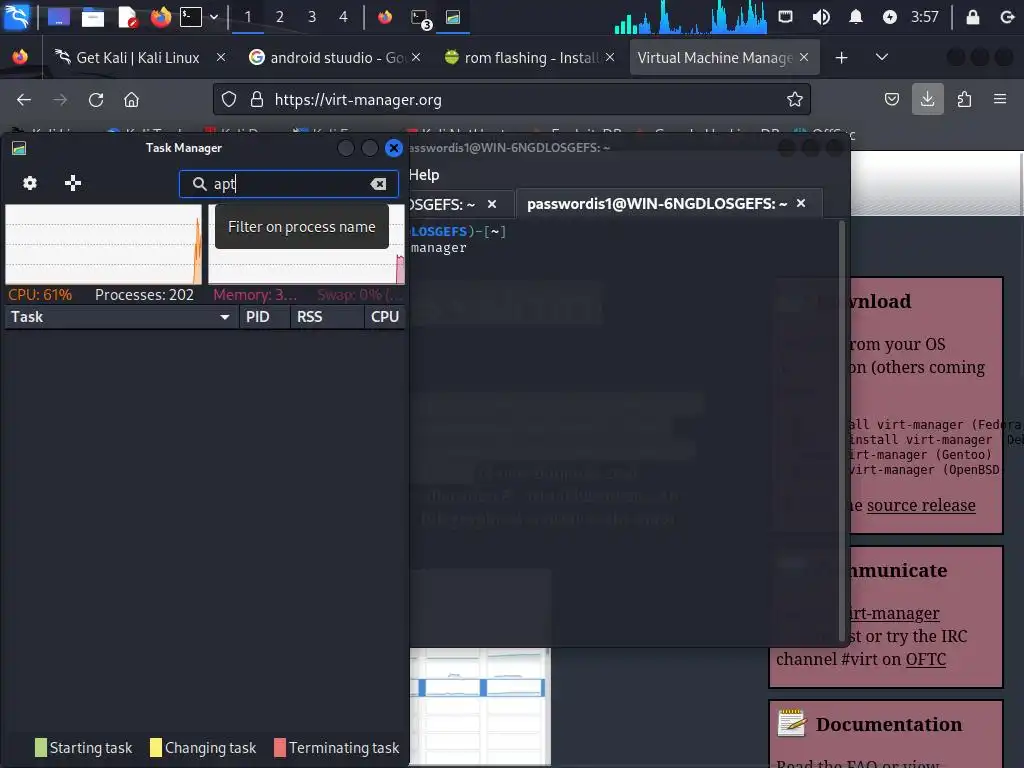Close the Virtual Machine Manager tab
The width and height of the screenshot is (1024, 768).
pos(804,57)
